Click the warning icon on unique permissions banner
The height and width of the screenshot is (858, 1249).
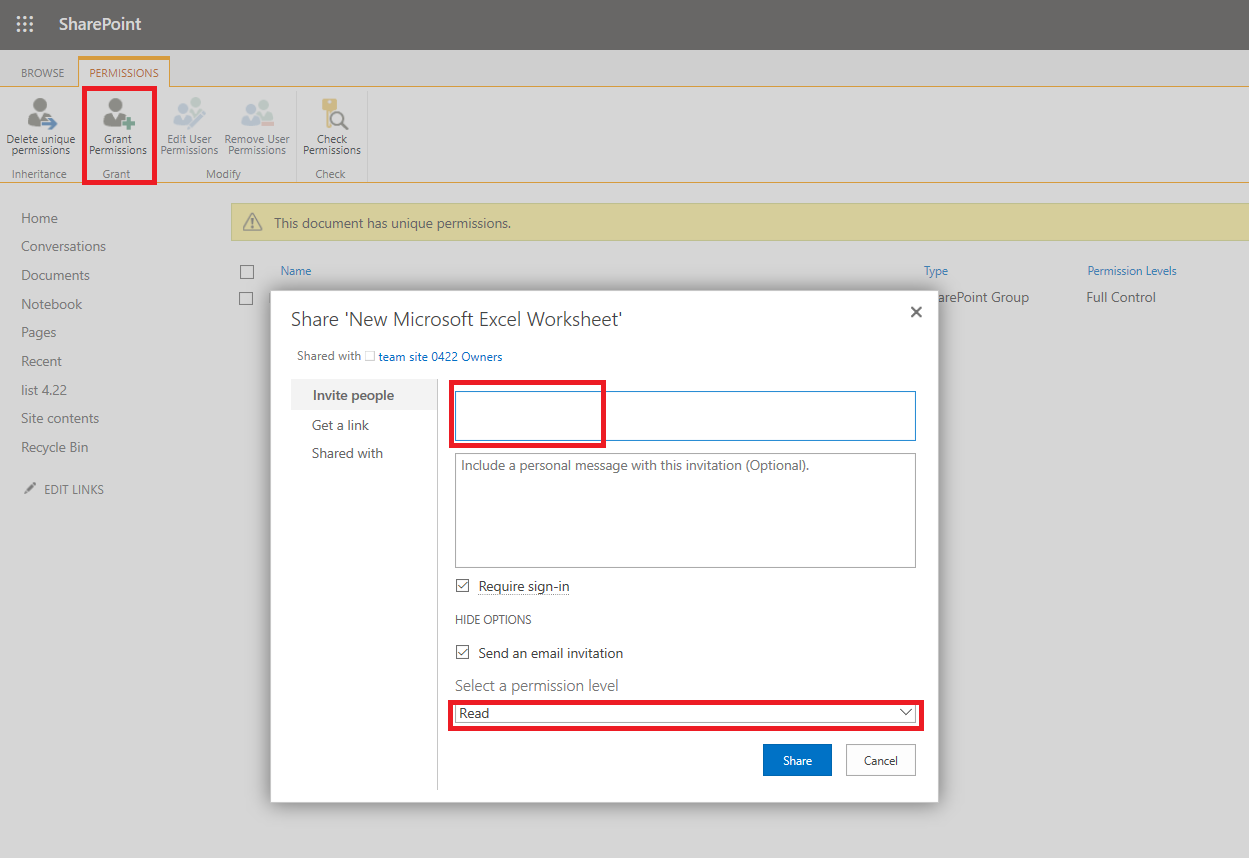(x=252, y=222)
